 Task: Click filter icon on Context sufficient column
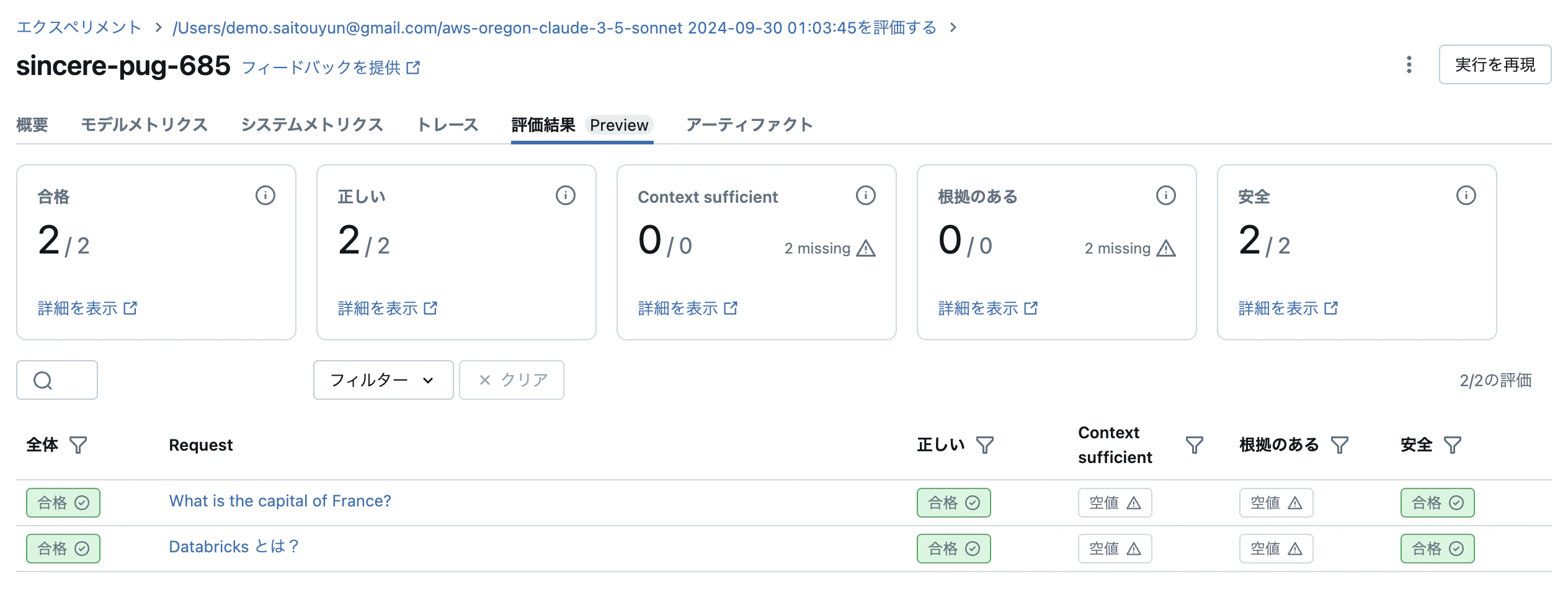click(1195, 445)
